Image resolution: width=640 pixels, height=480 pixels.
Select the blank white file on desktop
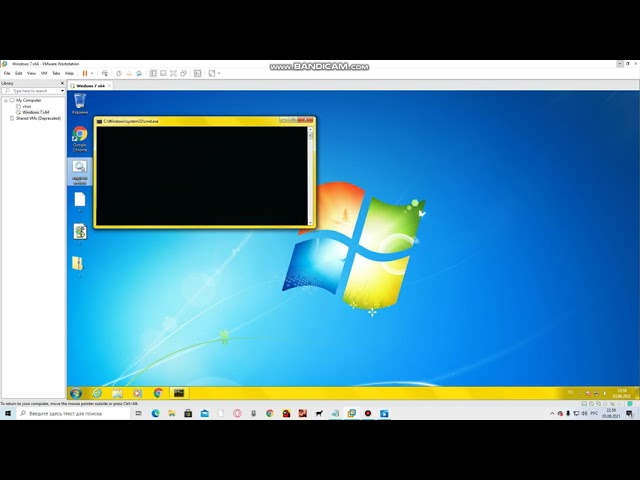[80, 202]
